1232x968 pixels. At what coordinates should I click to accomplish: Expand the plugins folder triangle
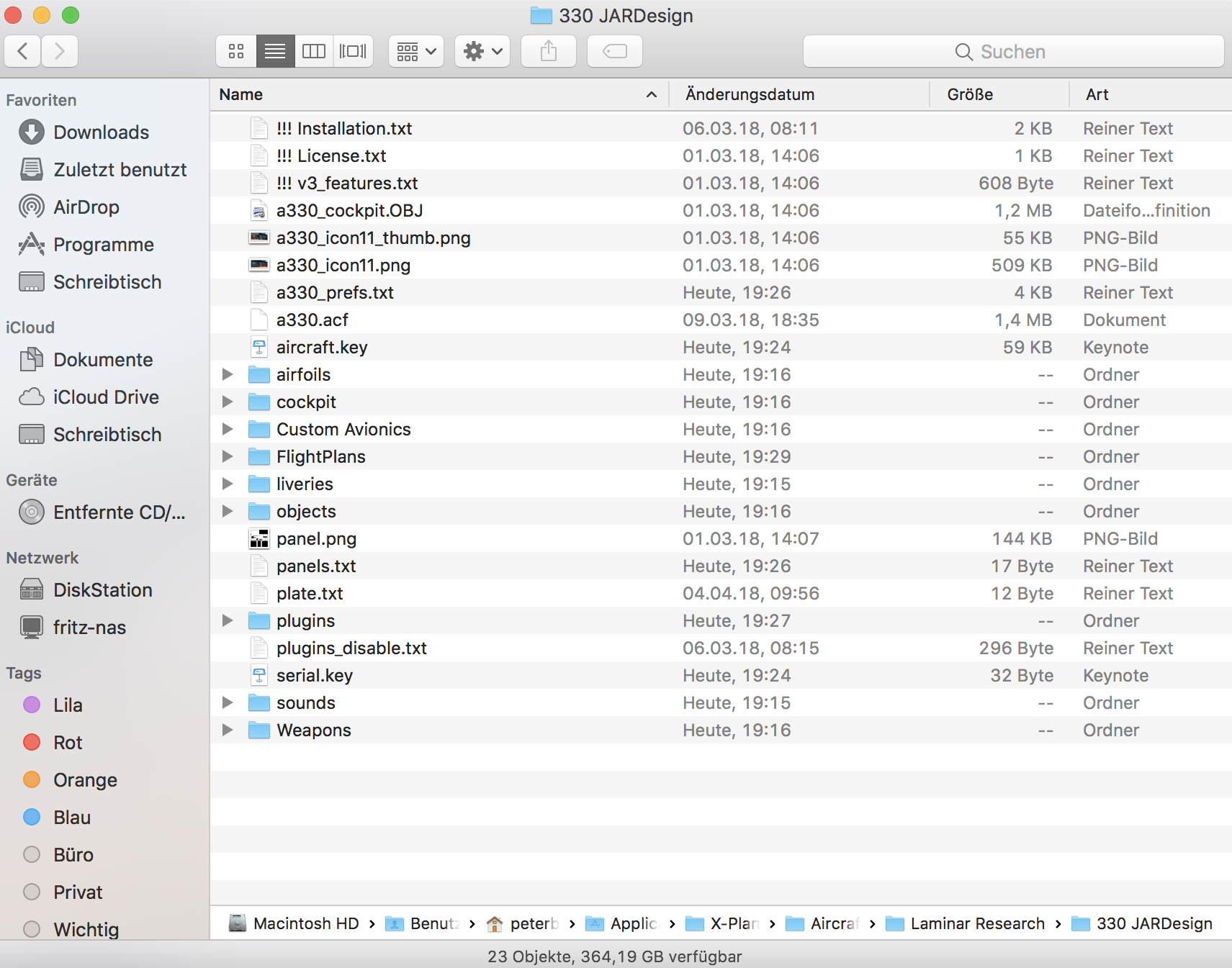click(228, 620)
